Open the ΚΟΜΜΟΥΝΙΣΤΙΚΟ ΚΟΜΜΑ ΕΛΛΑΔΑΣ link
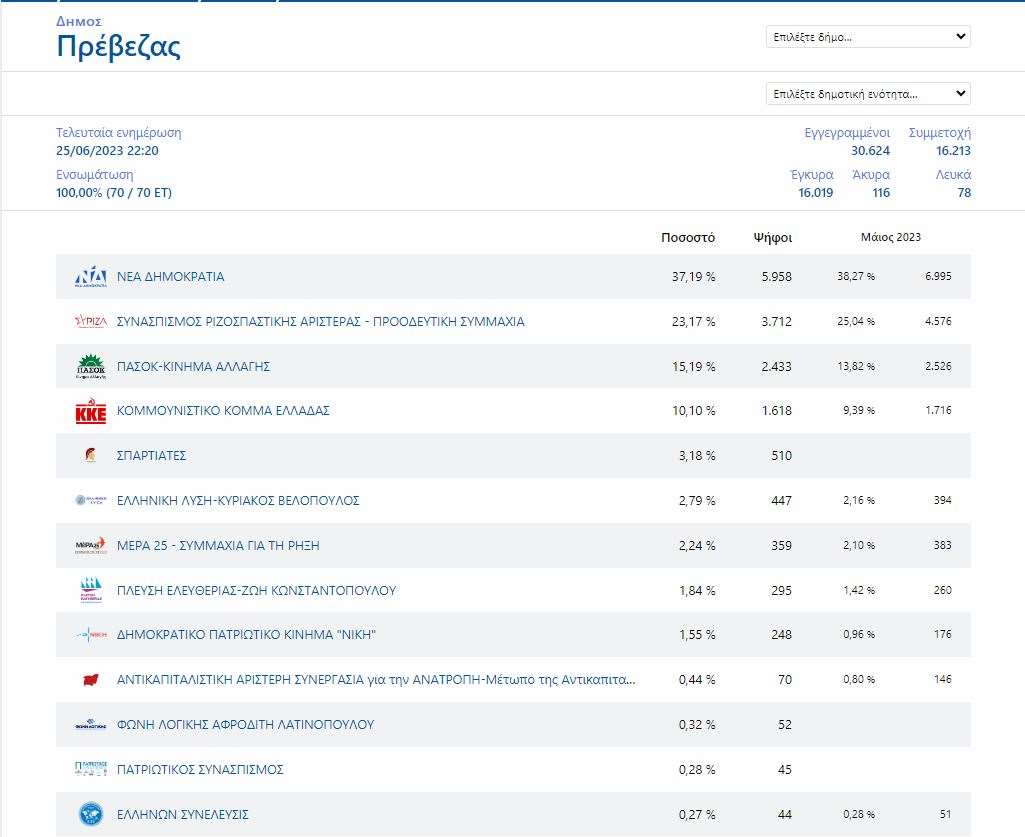The height and width of the screenshot is (837, 1025). point(223,411)
